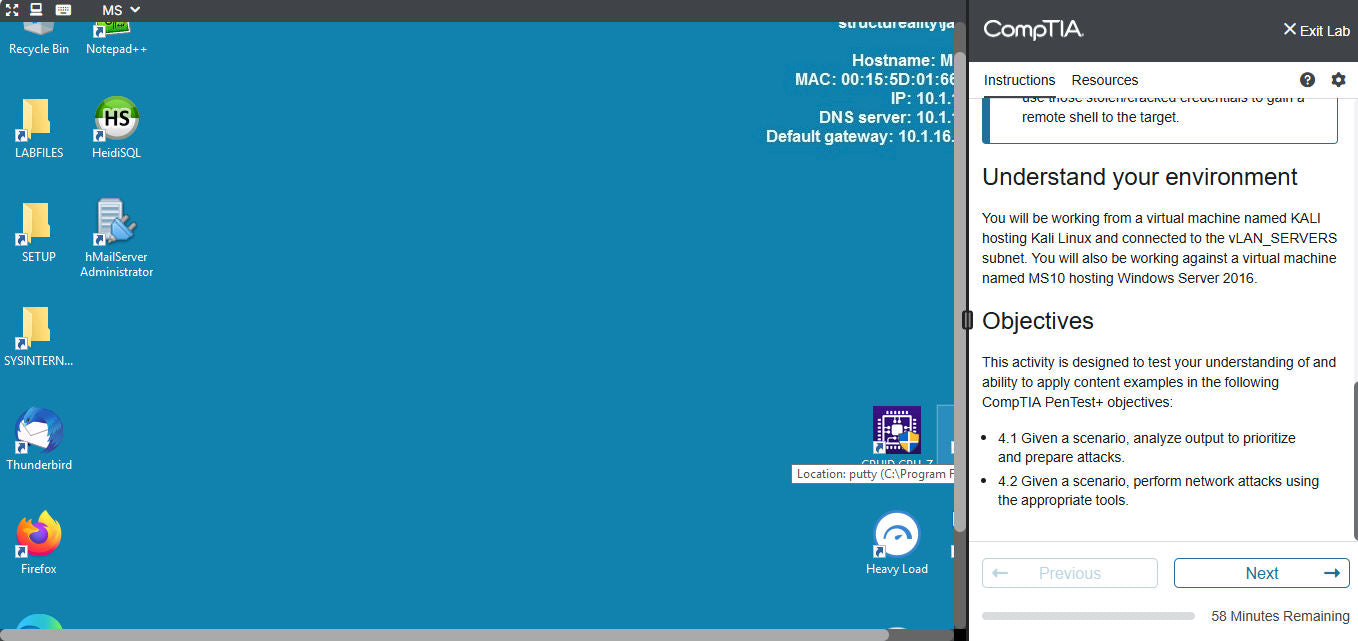Select the Instructions tab
The image size is (1358, 641).
pyautogui.click(x=1019, y=80)
